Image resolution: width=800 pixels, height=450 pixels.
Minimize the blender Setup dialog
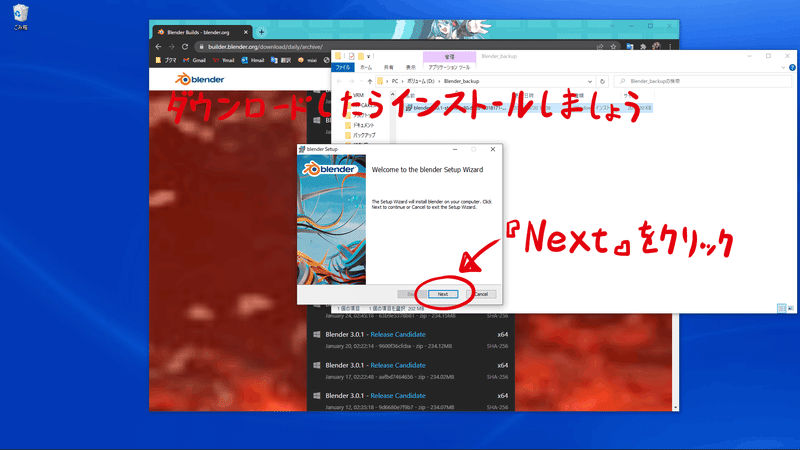[x=455, y=149]
